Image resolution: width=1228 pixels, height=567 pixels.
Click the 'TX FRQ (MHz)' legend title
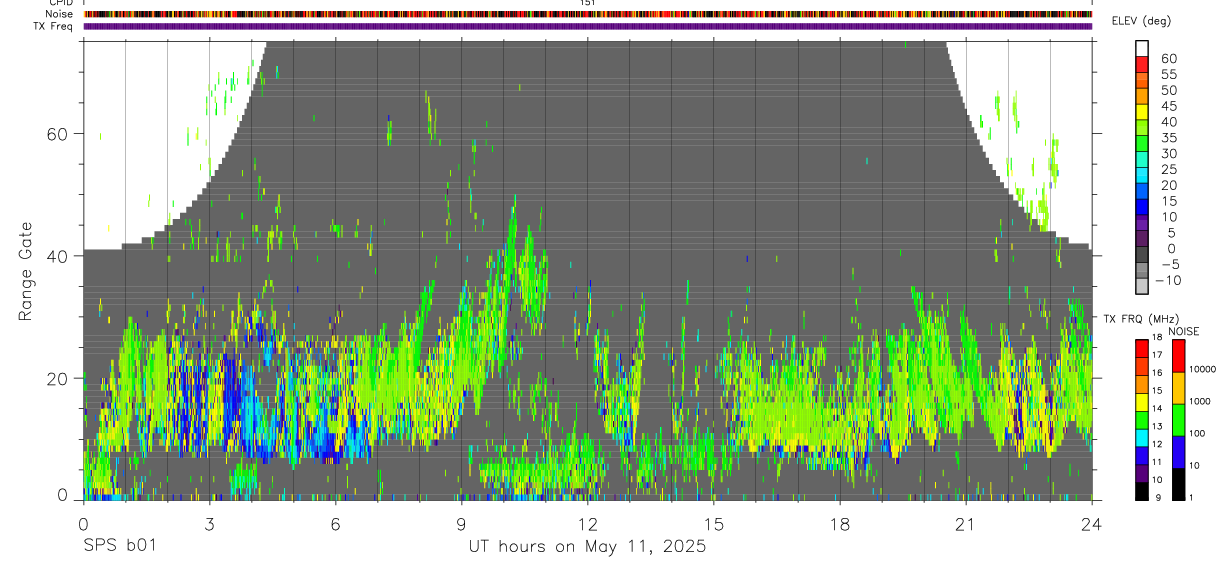(x=1140, y=319)
